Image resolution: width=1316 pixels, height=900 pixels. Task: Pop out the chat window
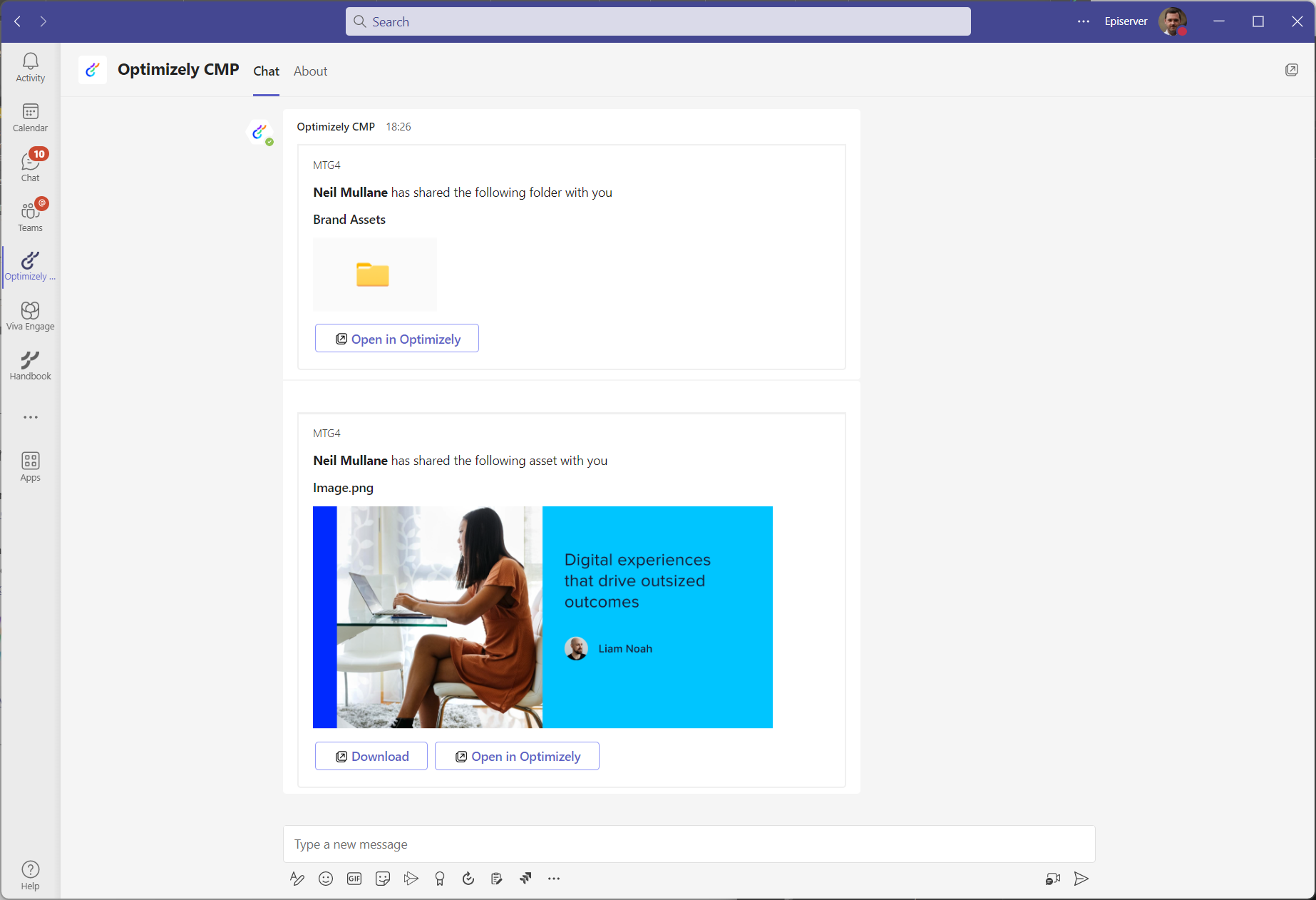(x=1291, y=70)
